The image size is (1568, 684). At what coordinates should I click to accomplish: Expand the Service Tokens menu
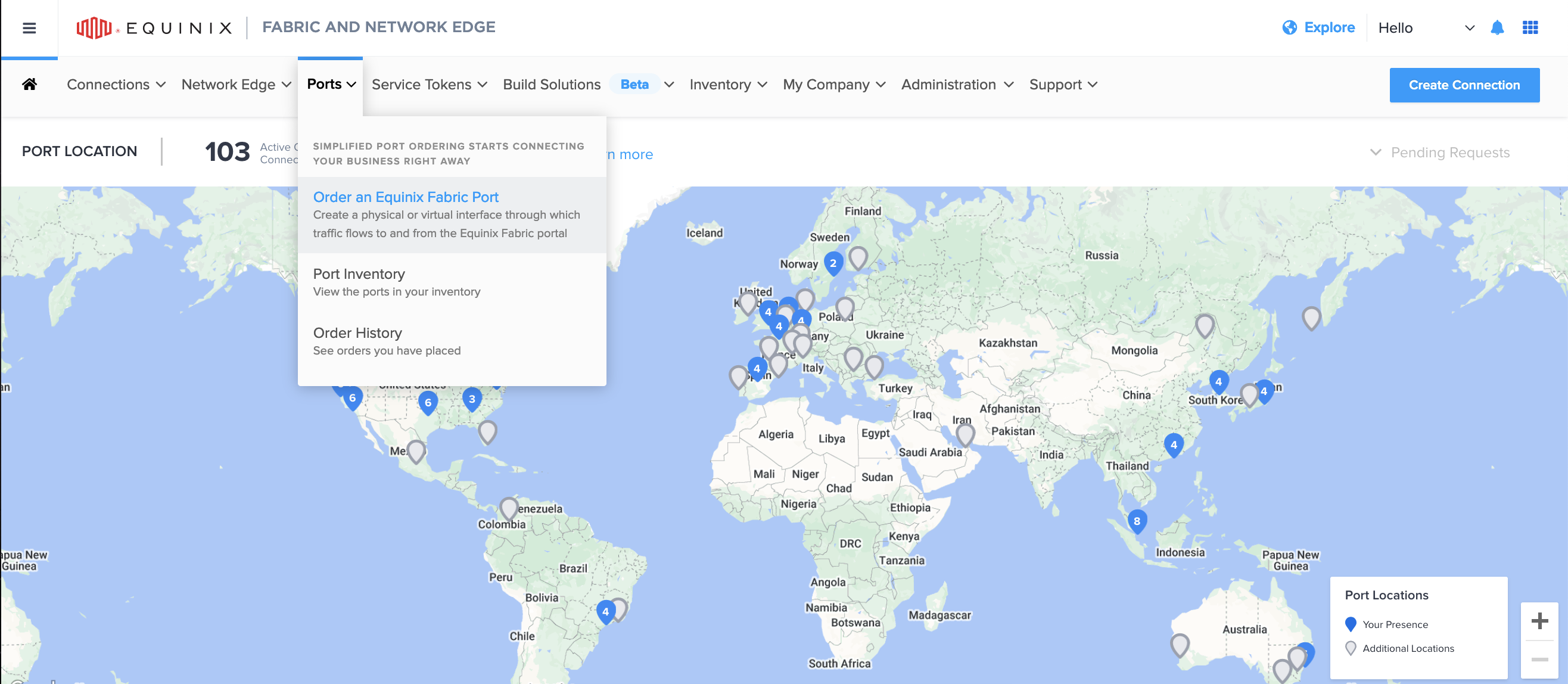point(429,85)
